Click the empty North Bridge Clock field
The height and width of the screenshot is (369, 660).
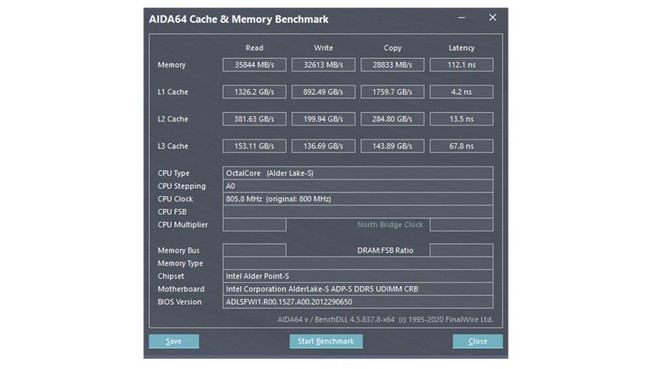pos(461,225)
